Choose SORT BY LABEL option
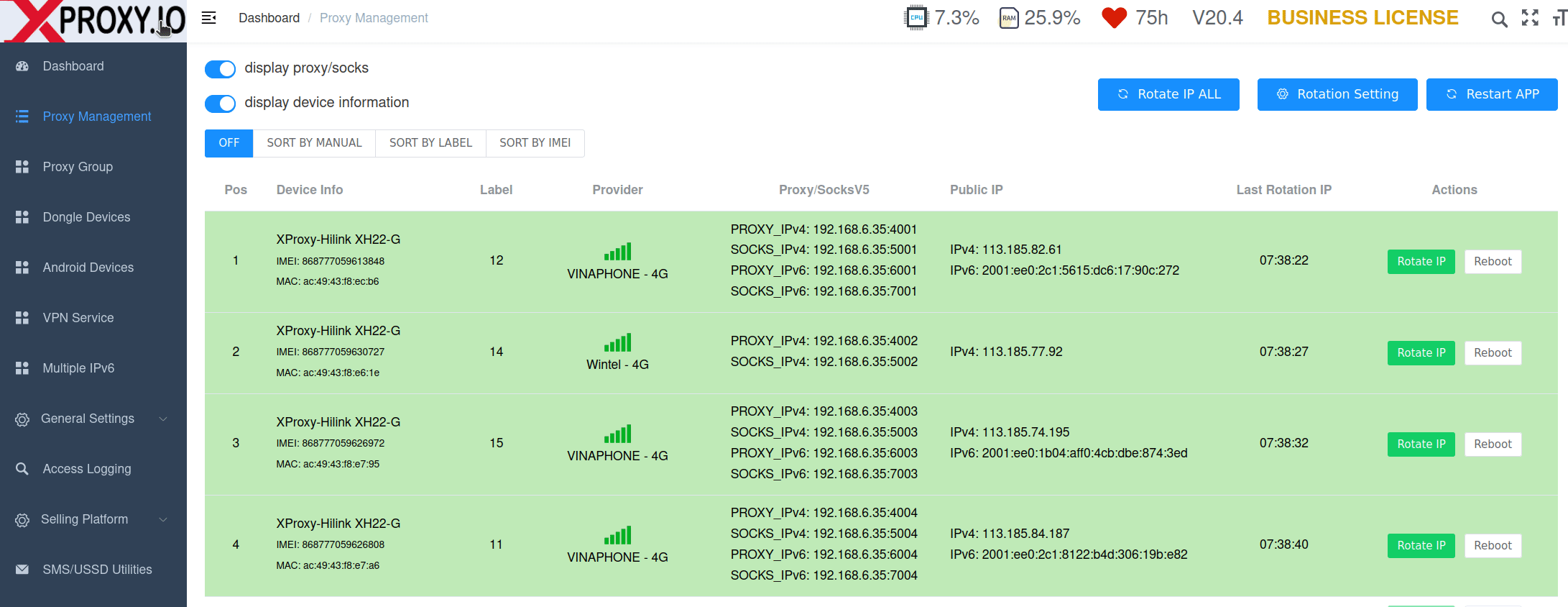The height and width of the screenshot is (607, 1568). point(430,143)
